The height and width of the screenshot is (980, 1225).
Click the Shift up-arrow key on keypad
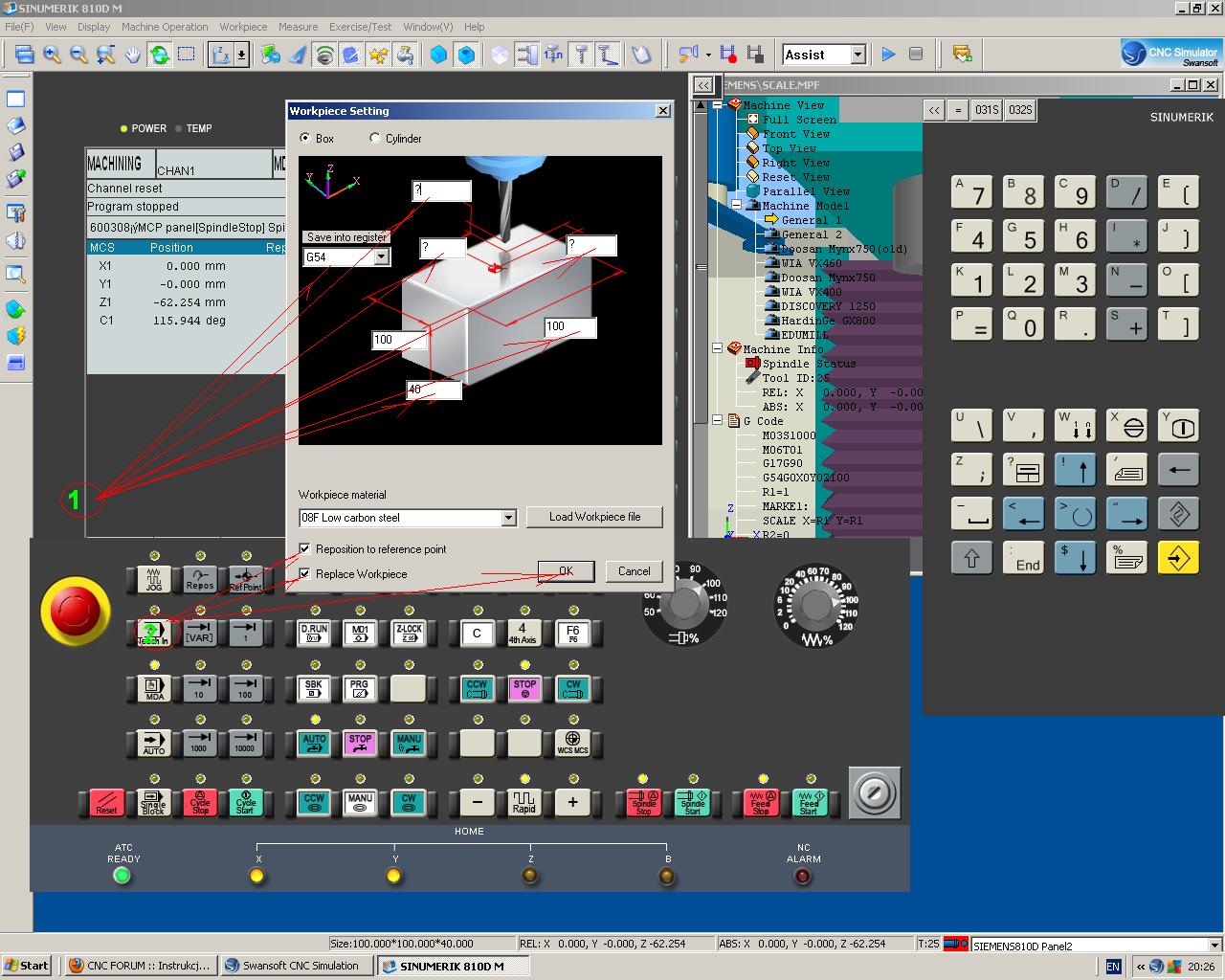(x=971, y=558)
